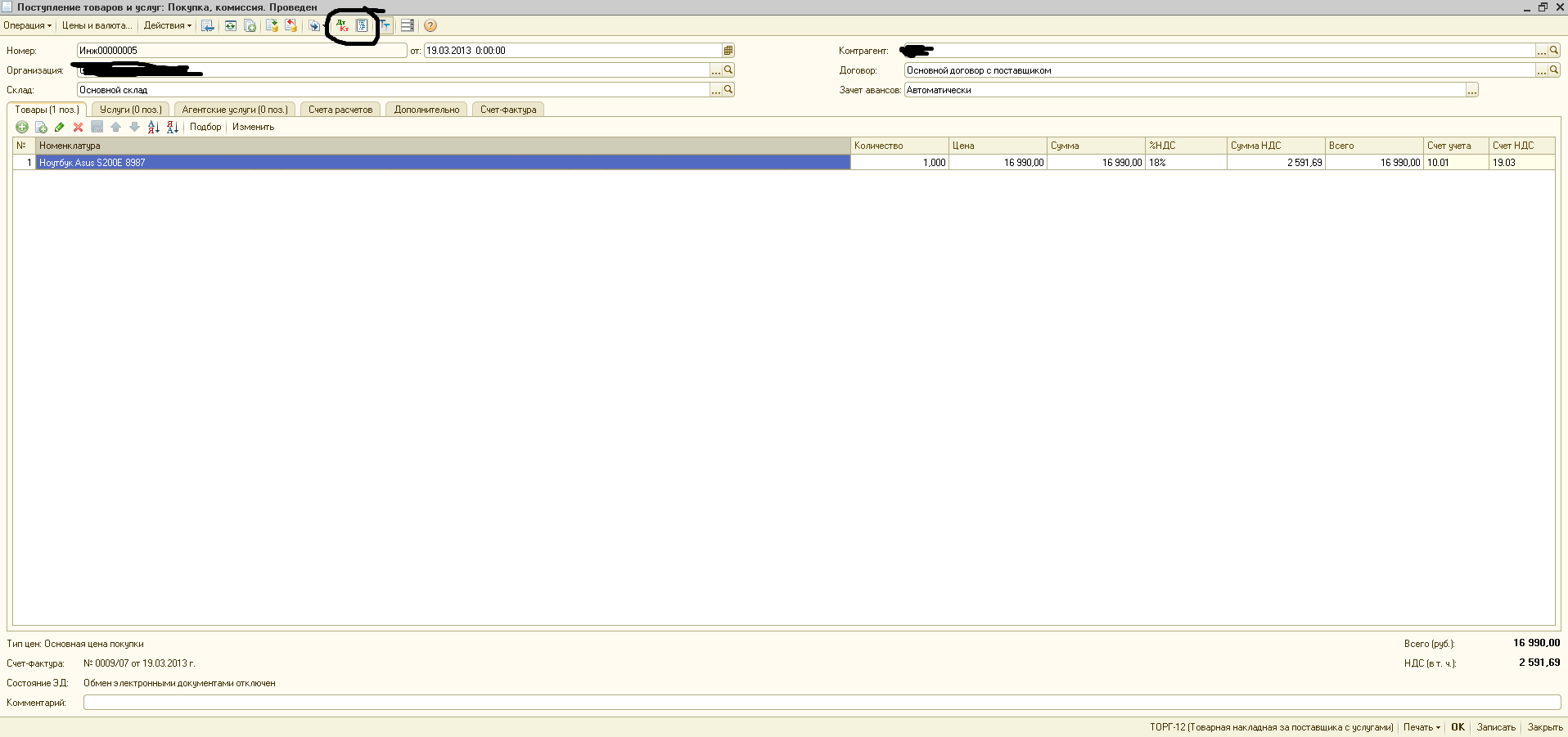Screen dimensions: 1568x737
Task: Click the Подбор button in table toolbar
Action: click(205, 127)
